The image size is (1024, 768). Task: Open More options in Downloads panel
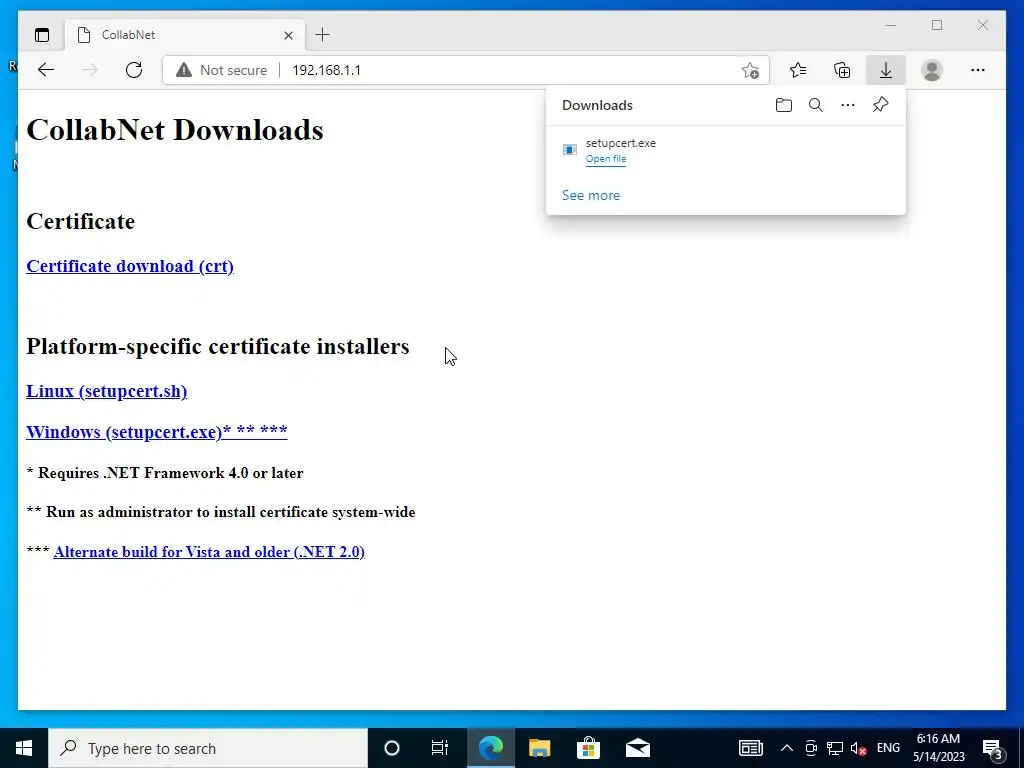tap(848, 105)
